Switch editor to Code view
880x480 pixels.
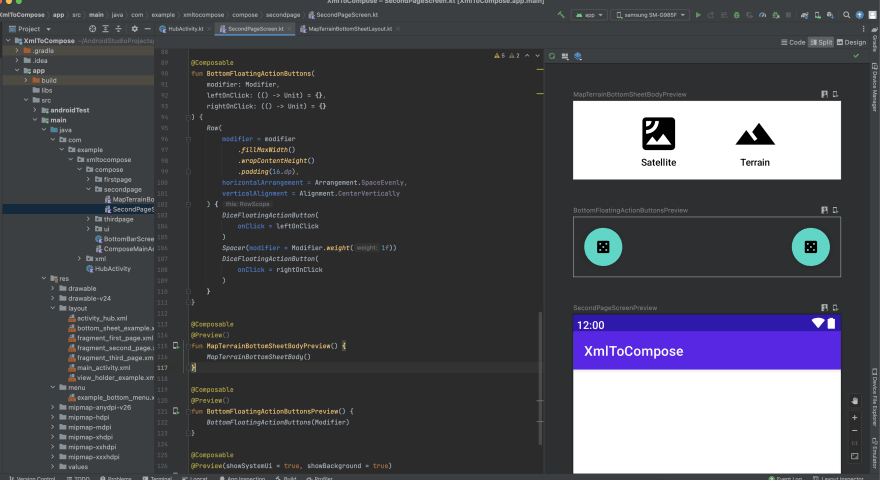(793, 42)
